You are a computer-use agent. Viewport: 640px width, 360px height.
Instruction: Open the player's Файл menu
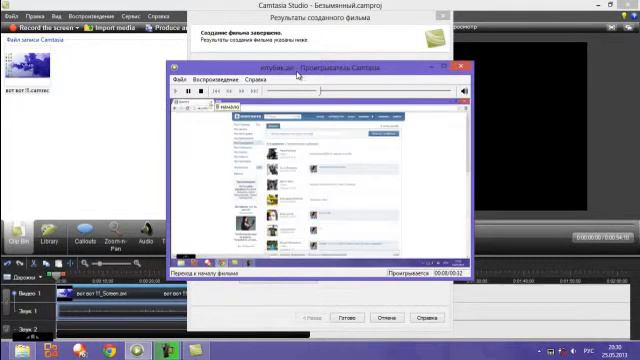(x=180, y=79)
